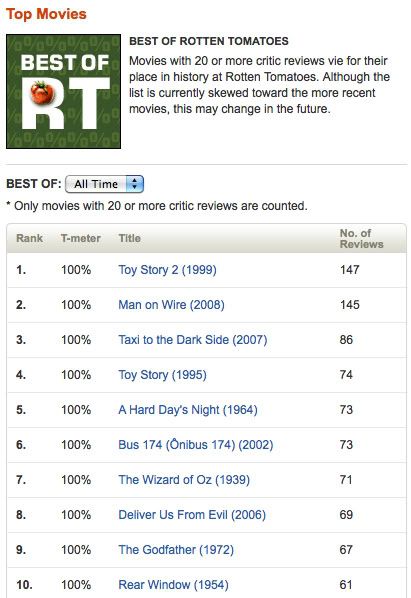Open Rear Window (1954) link

coord(173,585)
